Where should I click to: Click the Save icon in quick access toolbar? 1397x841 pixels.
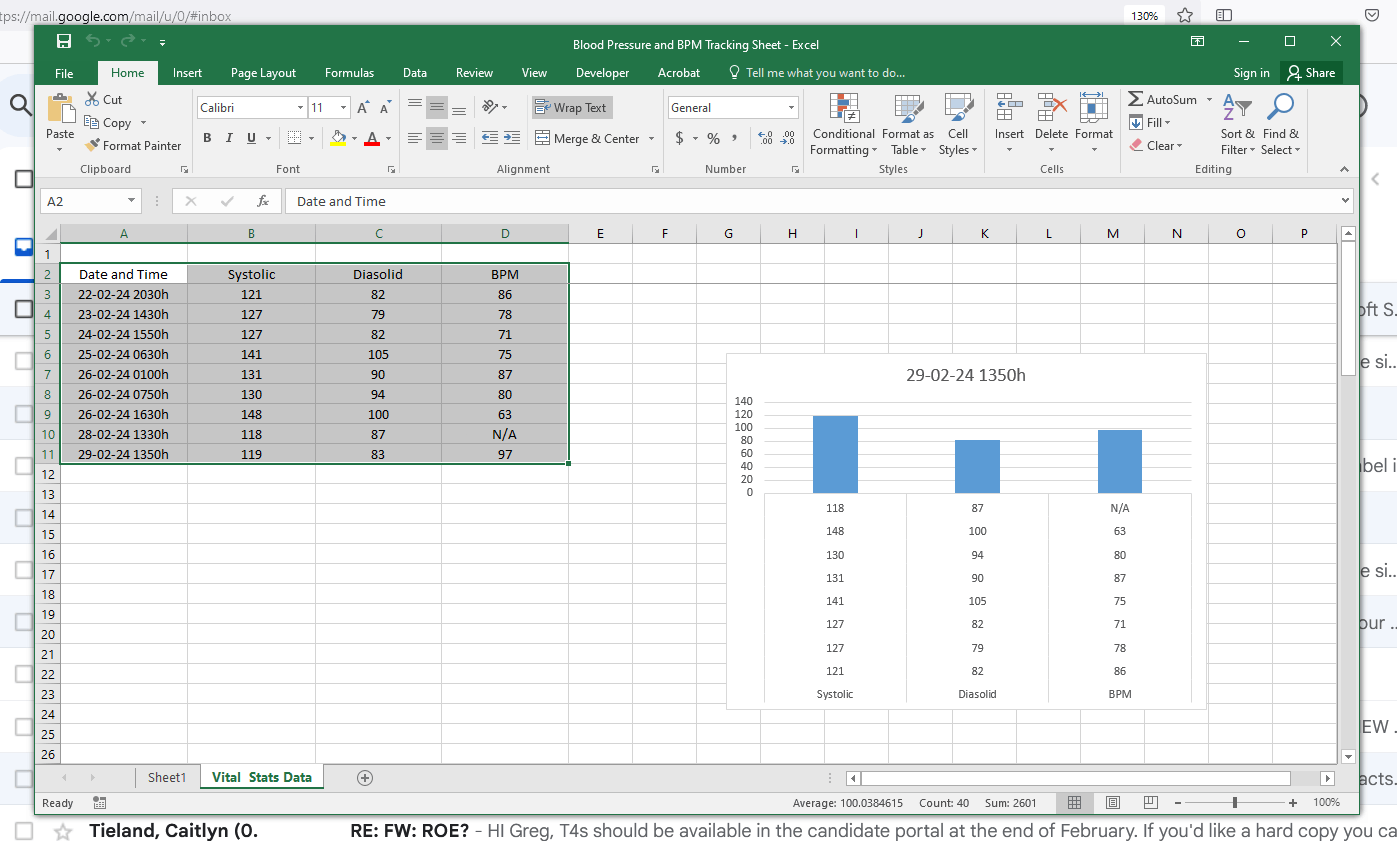pos(64,41)
